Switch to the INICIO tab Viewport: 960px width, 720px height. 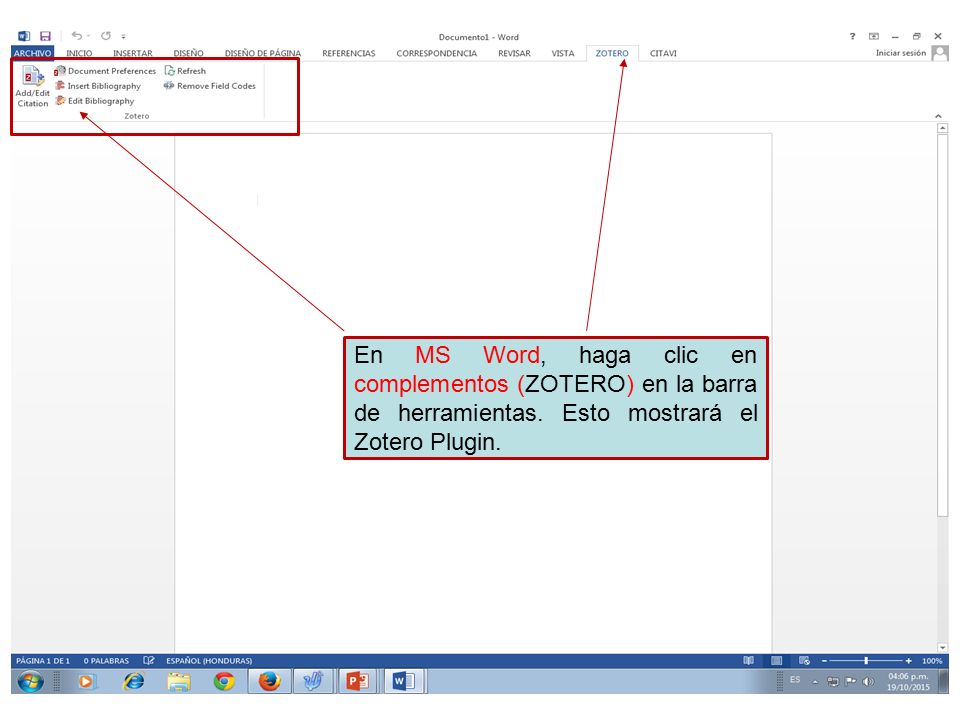(79, 53)
